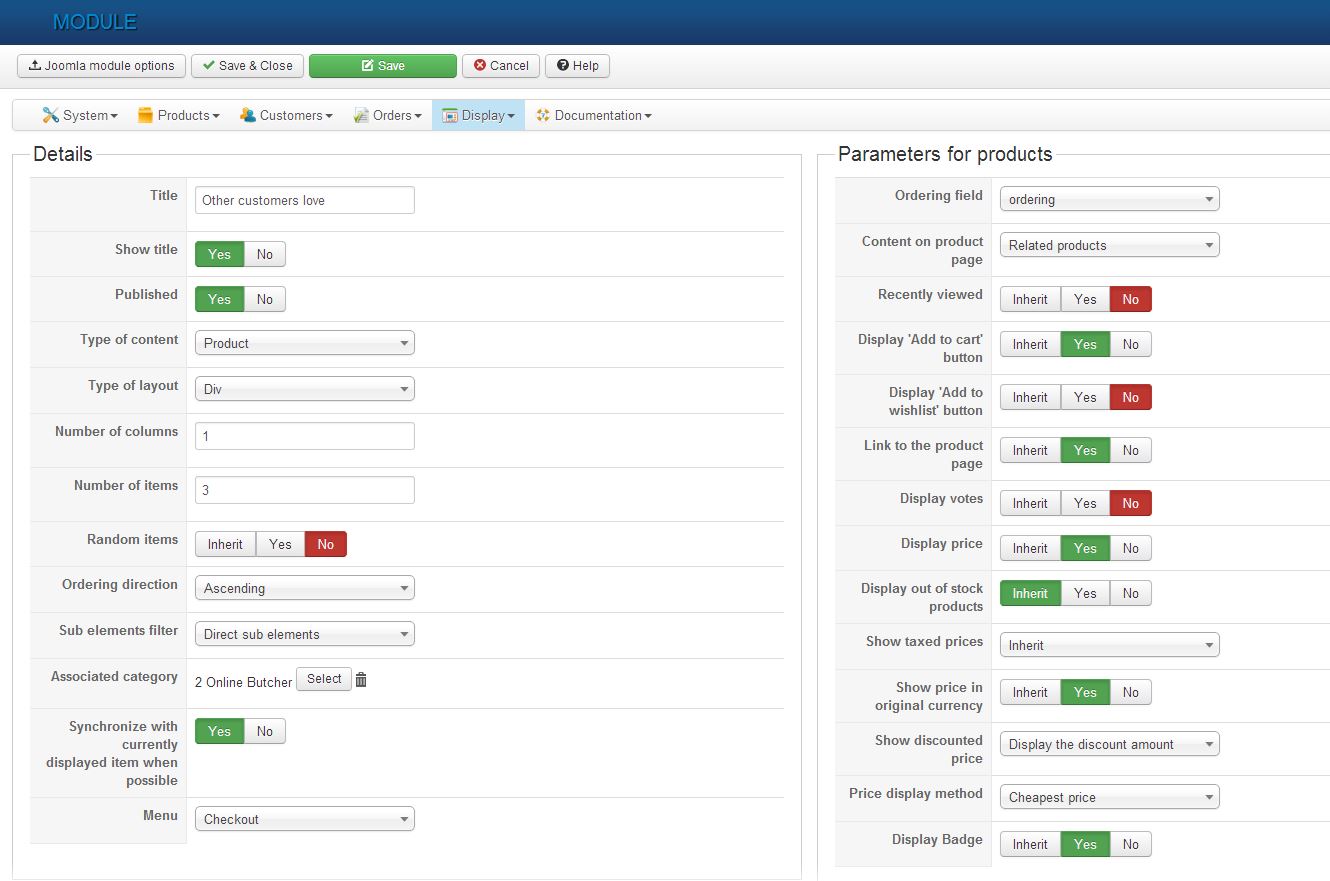Image resolution: width=1330 pixels, height=881 pixels.
Task: Set Random items to Inherit
Action: [x=225, y=544]
